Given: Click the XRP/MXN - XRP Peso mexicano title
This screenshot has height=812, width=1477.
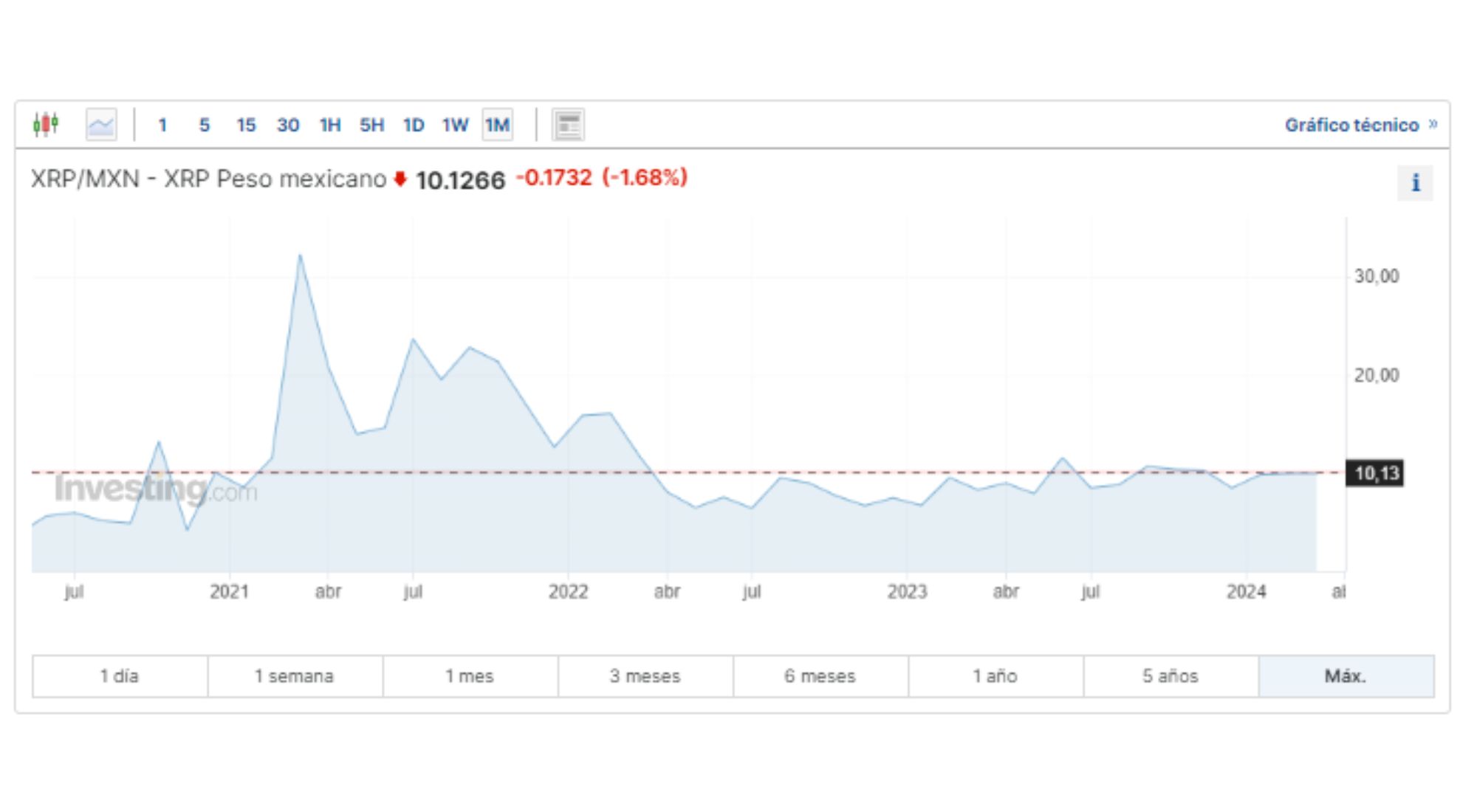Looking at the screenshot, I should (x=208, y=179).
